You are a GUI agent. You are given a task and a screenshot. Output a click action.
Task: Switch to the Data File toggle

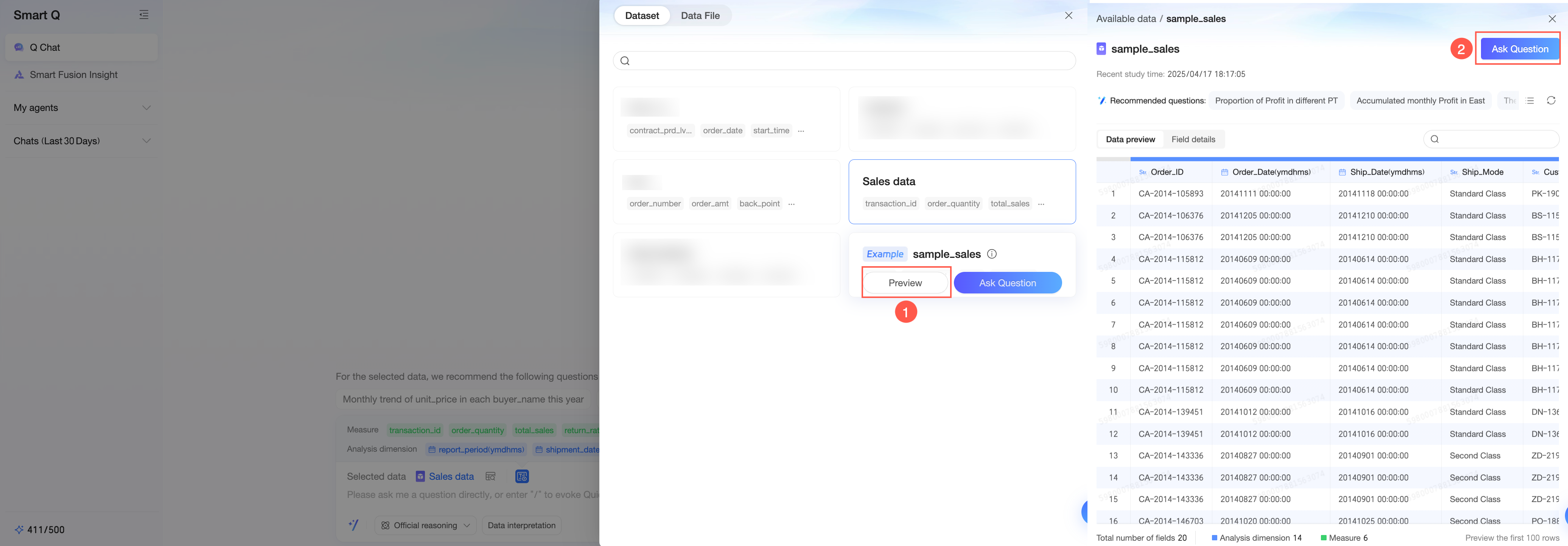699,16
